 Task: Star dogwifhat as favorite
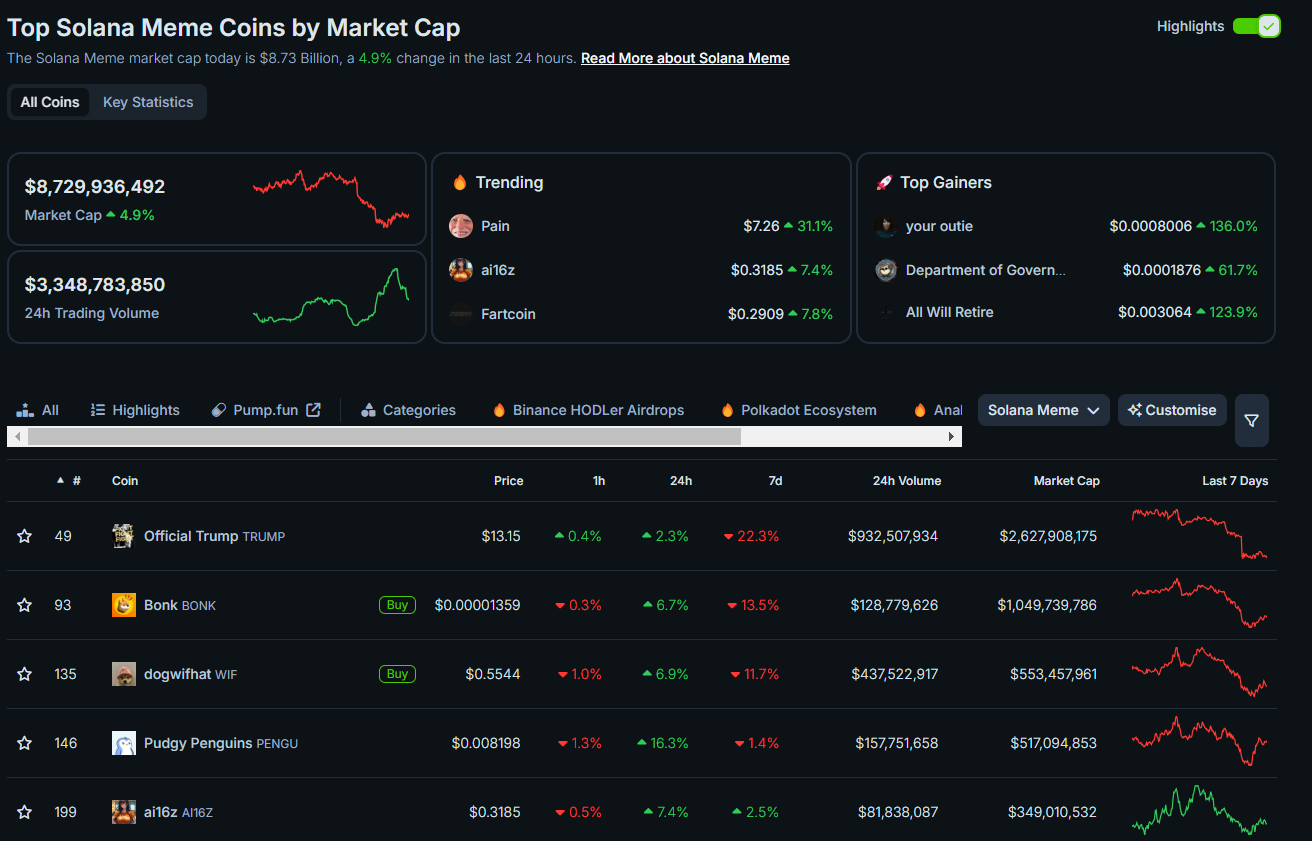[x=25, y=674]
